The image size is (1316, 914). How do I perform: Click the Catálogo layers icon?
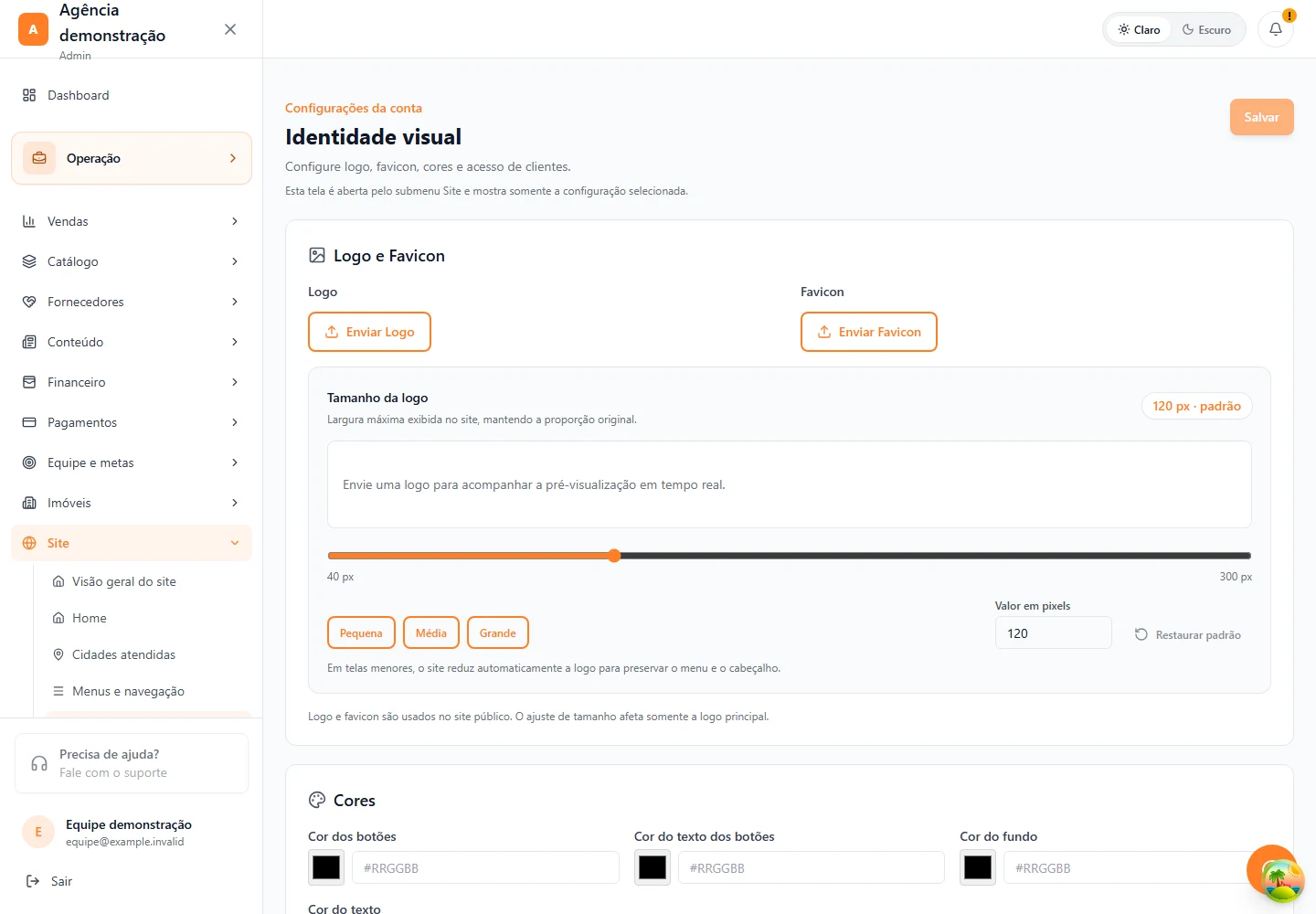point(29,261)
